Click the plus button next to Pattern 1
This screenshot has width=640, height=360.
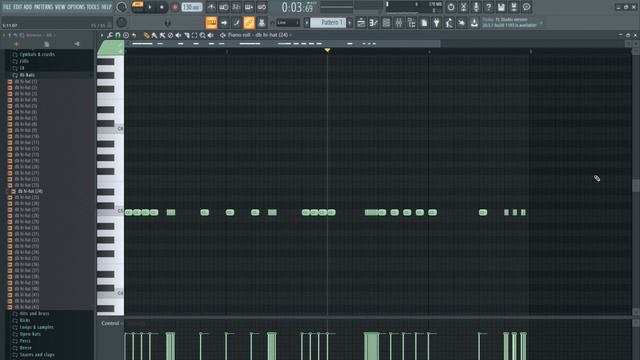[349, 22]
